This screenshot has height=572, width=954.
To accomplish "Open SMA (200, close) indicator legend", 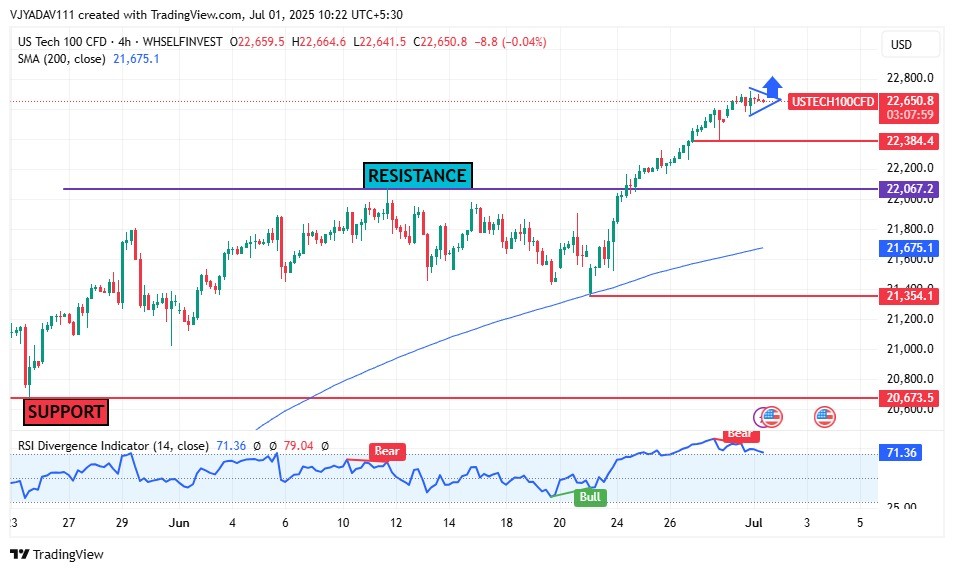I will tap(64, 59).
